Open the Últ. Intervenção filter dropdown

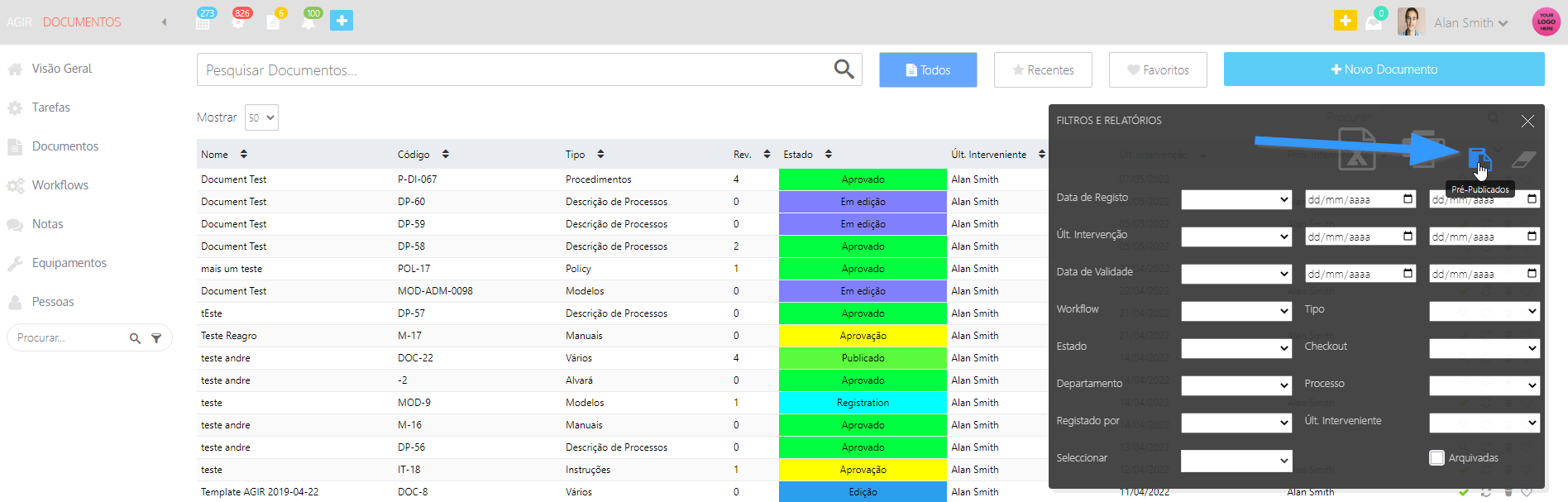coord(1236,237)
